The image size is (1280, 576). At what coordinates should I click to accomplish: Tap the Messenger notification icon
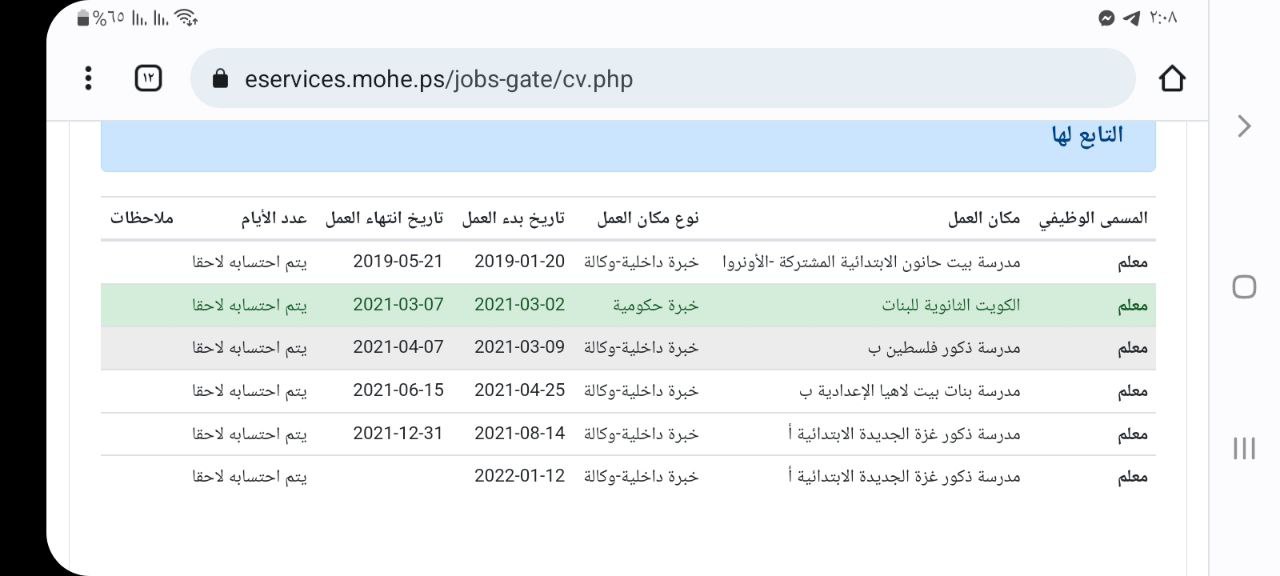click(1106, 18)
